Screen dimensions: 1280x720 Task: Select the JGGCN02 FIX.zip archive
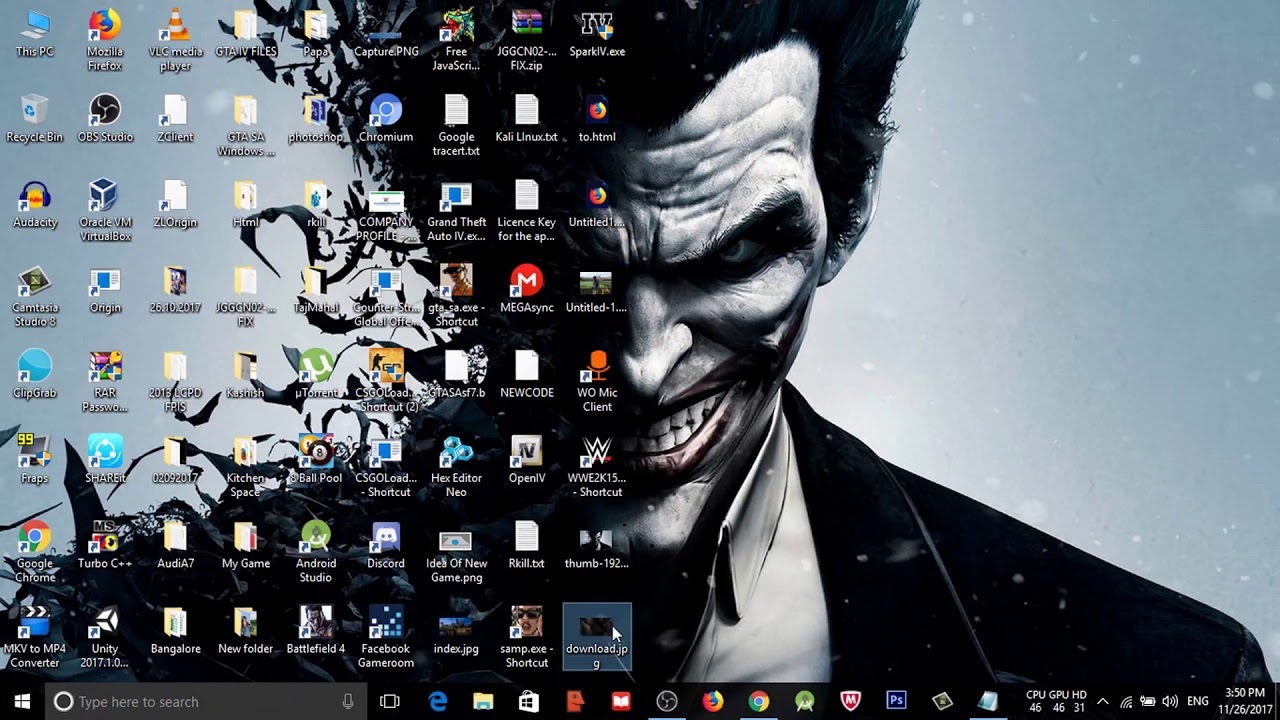tap(527, 40)
